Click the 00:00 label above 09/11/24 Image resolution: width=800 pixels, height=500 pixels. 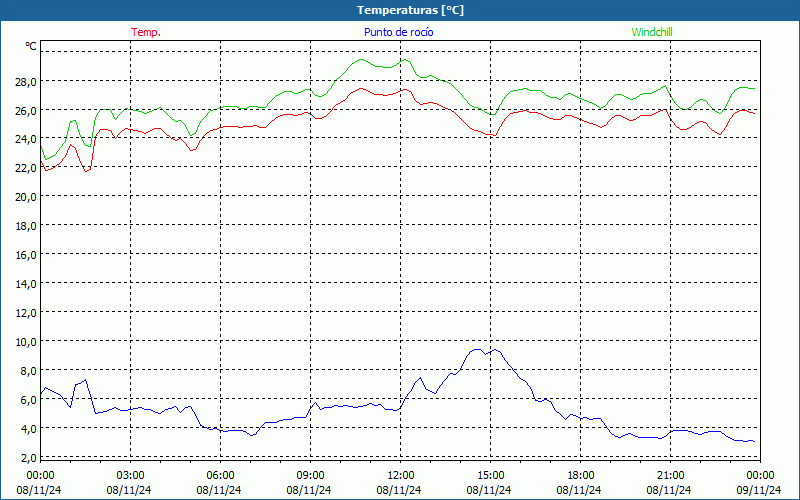click(x=760, y=476)
